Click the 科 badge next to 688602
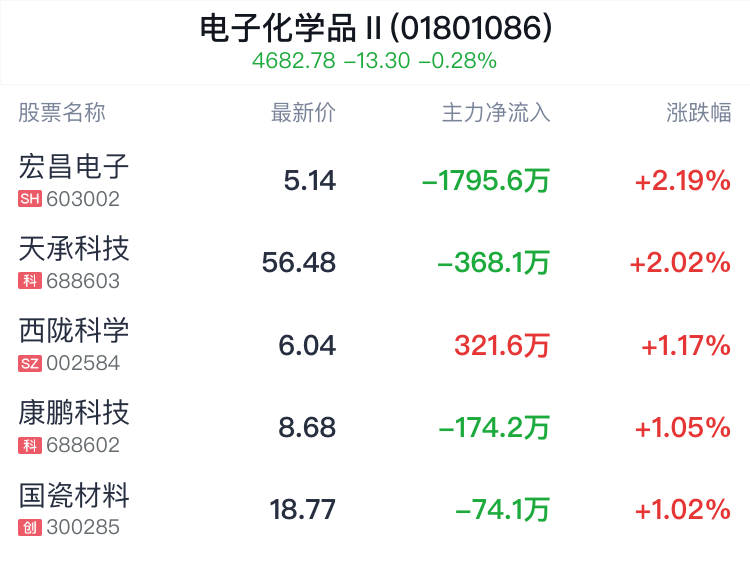750x564 pixels. pos(30,445)
